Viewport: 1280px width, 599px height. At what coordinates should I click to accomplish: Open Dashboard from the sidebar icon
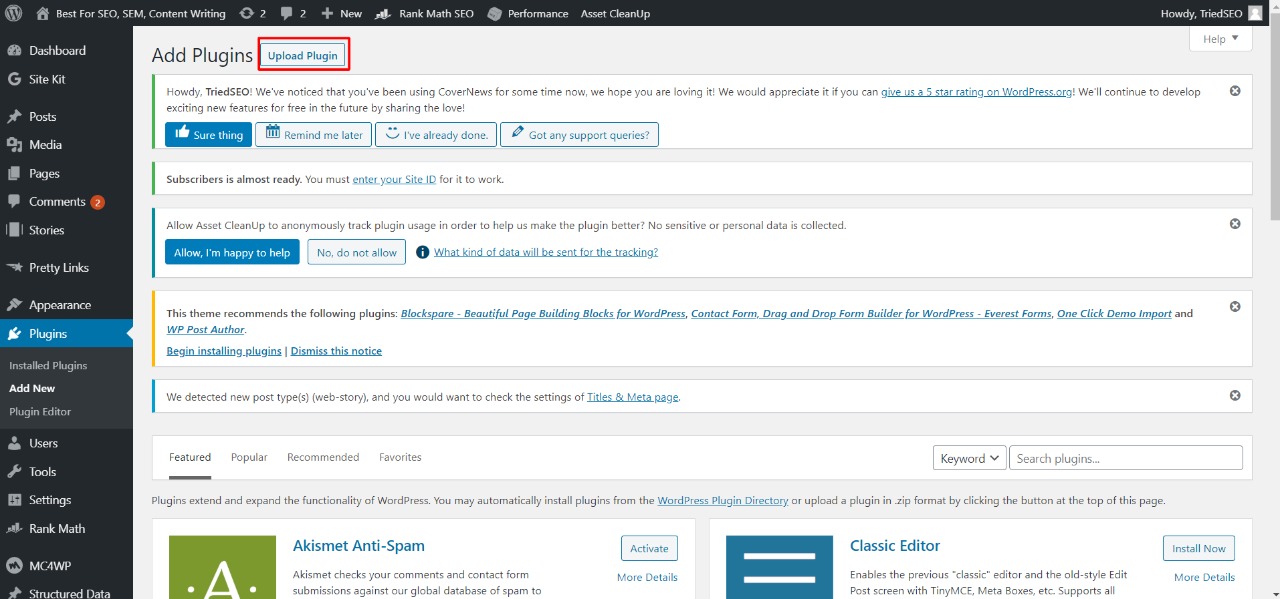click(15, 50)
